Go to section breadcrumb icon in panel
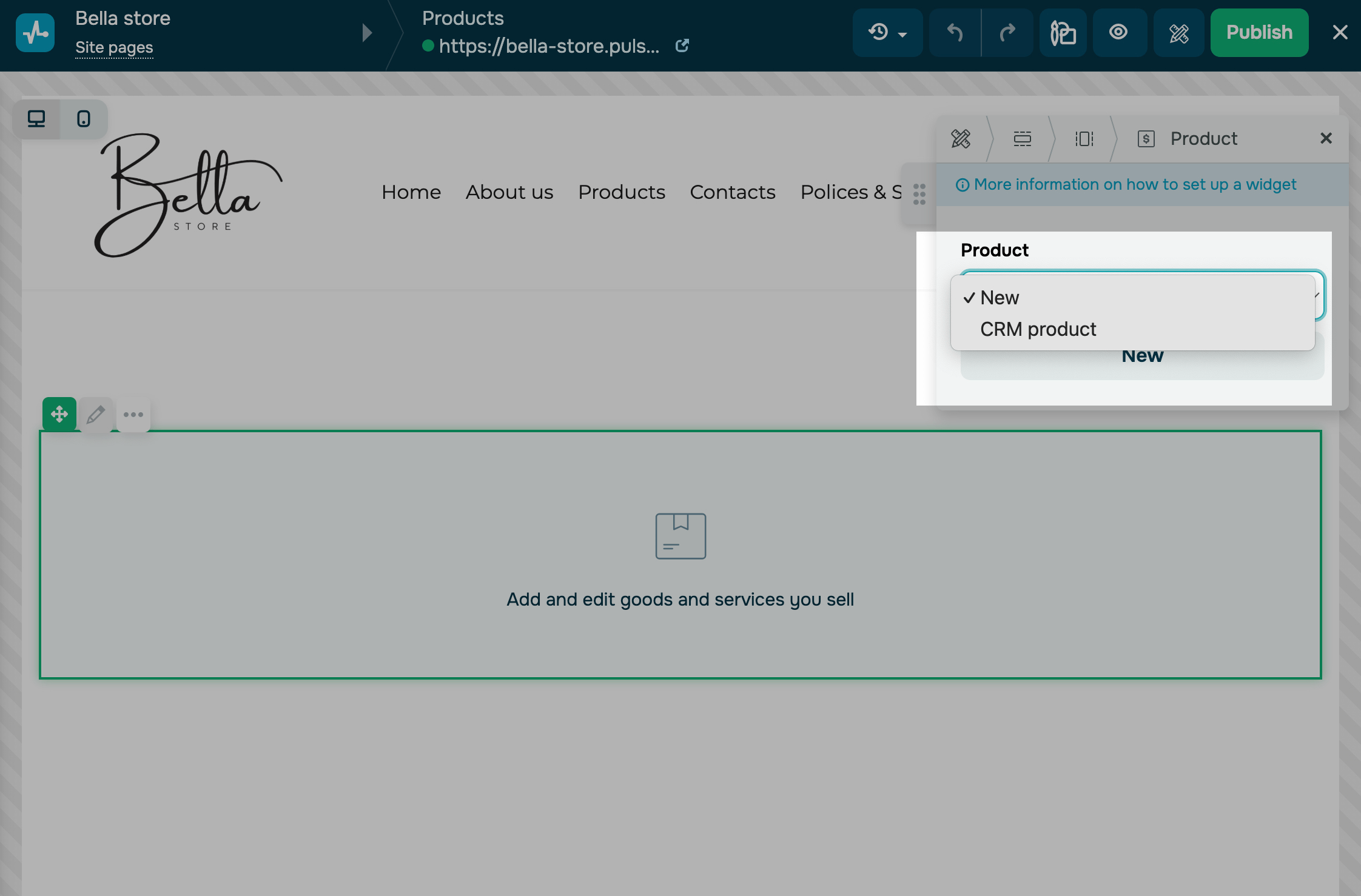The width and height of the screenshot is (1361, 896). click(1022, 139)
